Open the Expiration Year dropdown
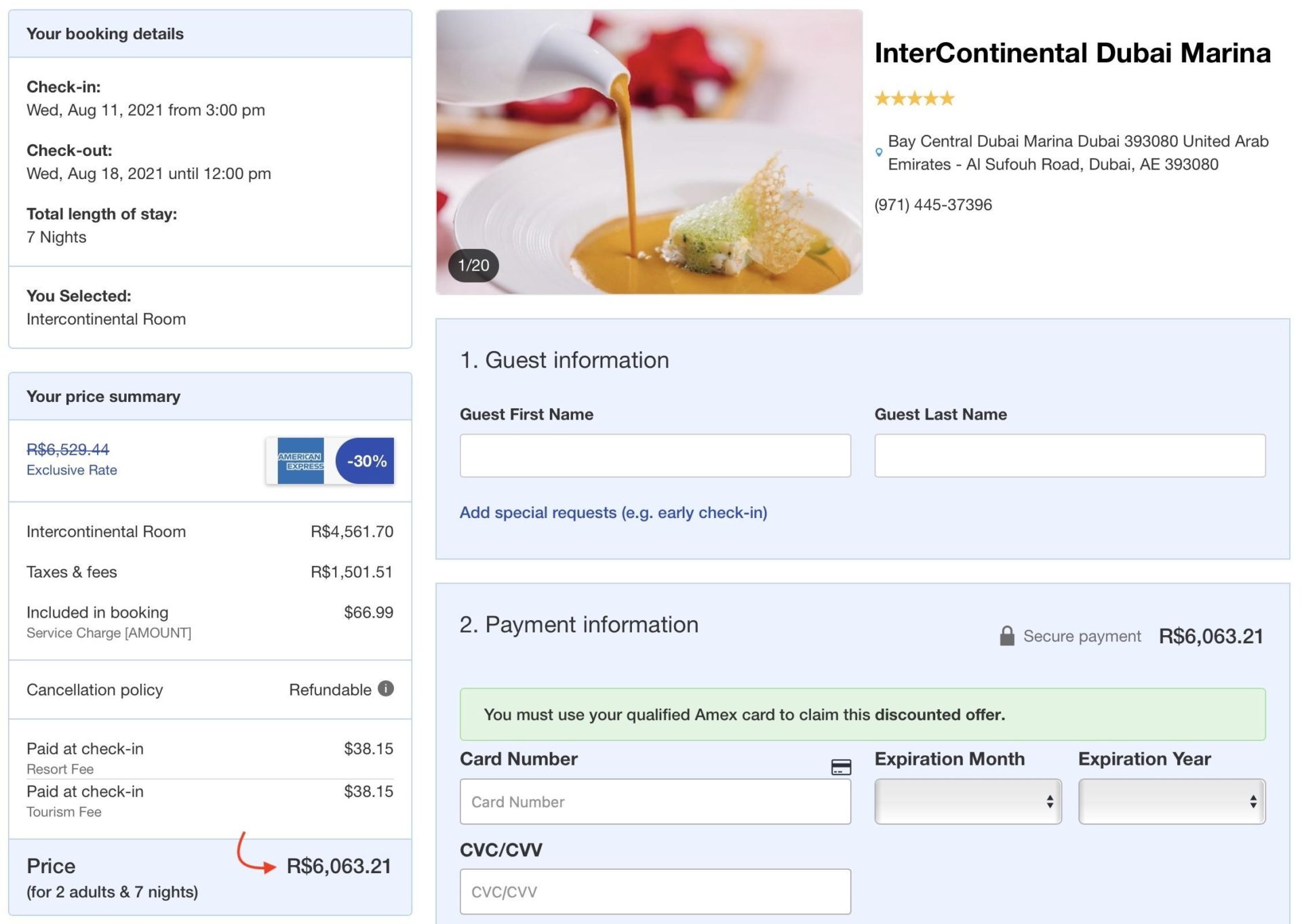 pos(1172,801)
